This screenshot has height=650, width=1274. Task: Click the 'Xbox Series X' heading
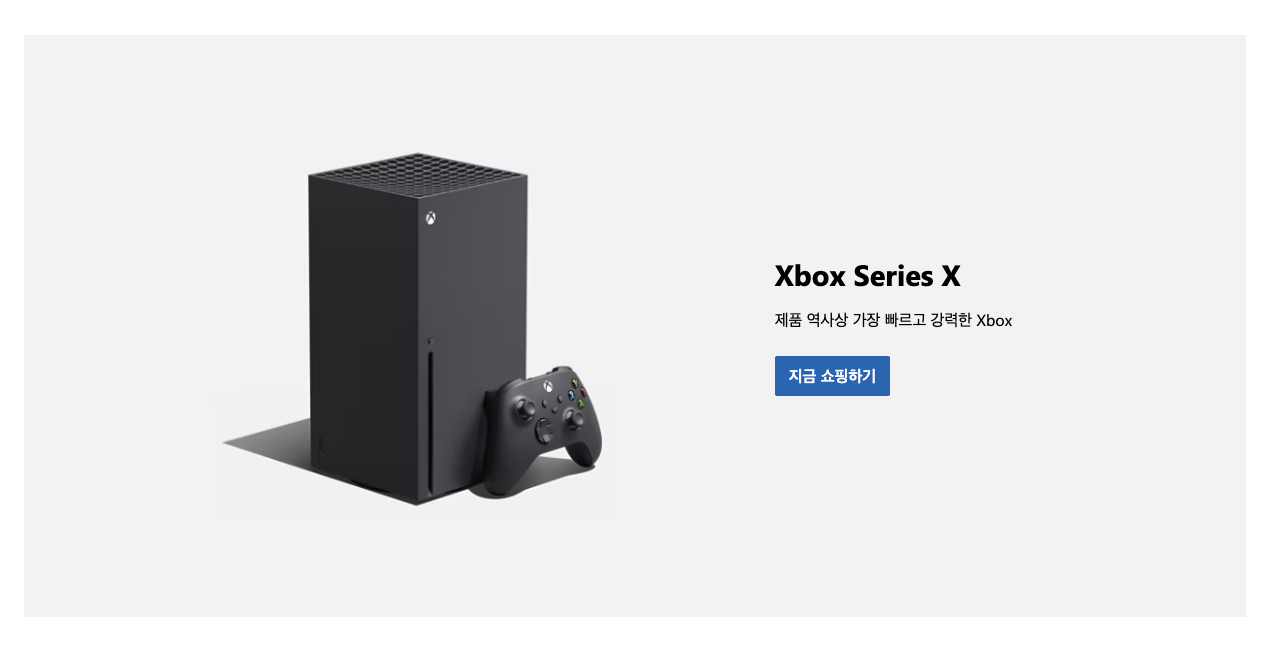(867, 276)
